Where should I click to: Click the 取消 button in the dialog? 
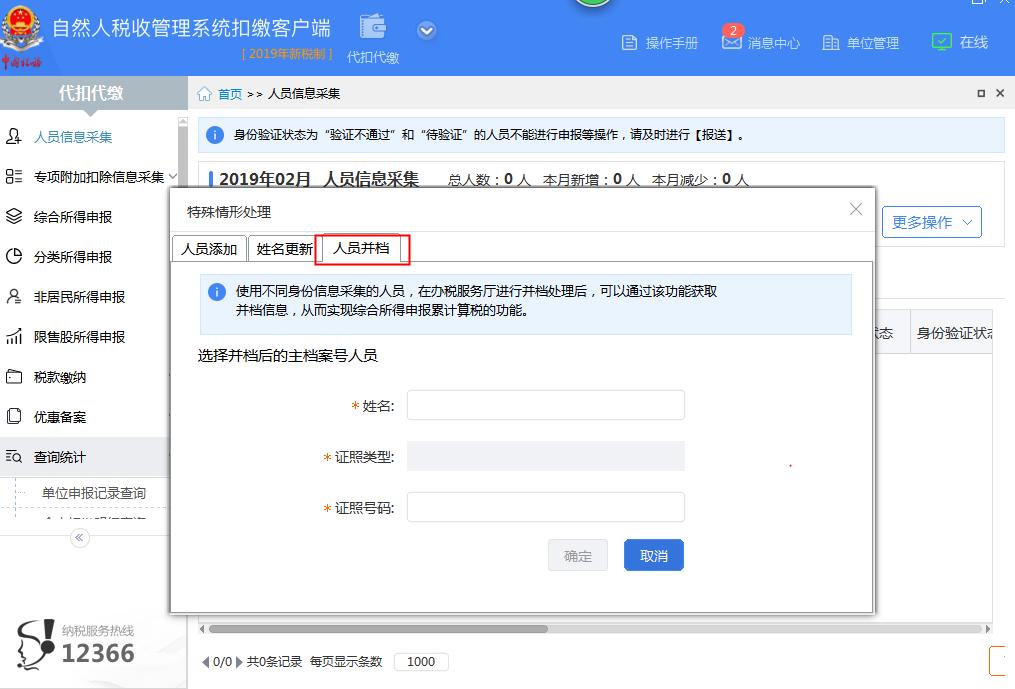point(653,554)
